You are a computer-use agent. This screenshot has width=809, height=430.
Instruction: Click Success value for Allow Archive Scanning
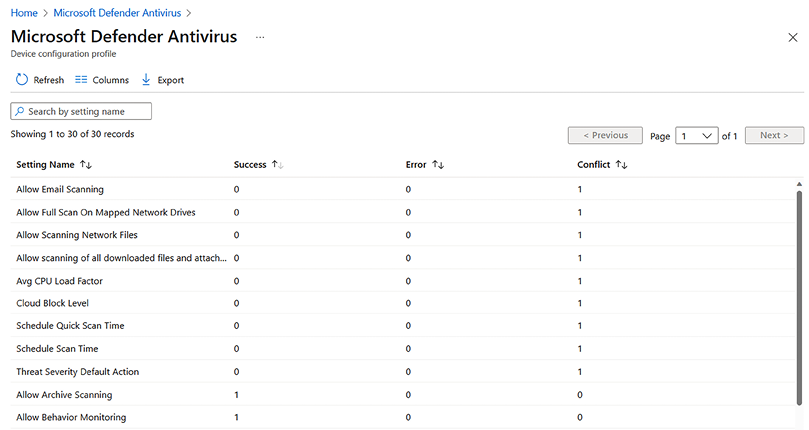236,395
